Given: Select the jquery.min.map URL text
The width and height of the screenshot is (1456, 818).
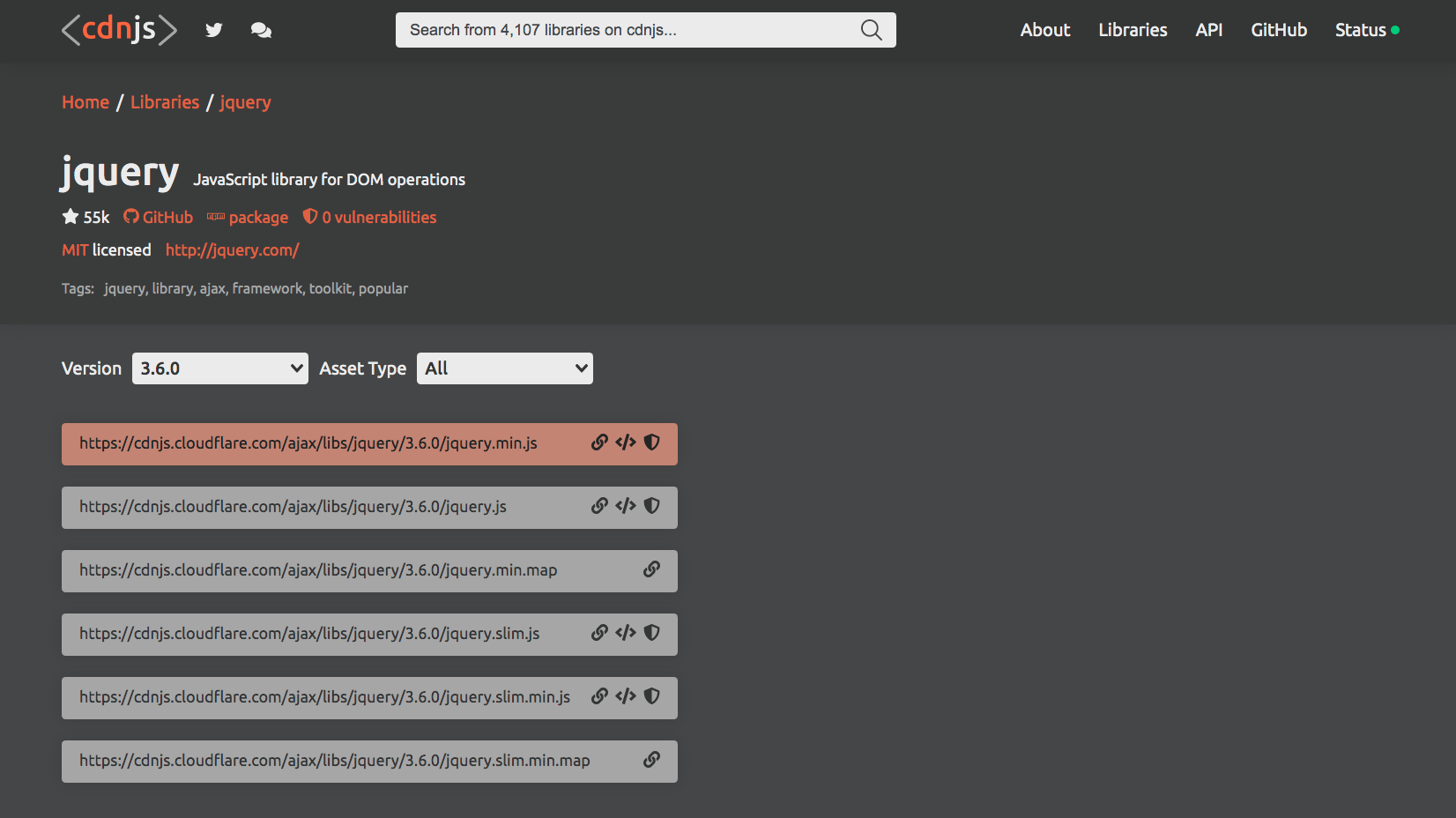Looking at the screenshot, I should [x=318, y=570].
